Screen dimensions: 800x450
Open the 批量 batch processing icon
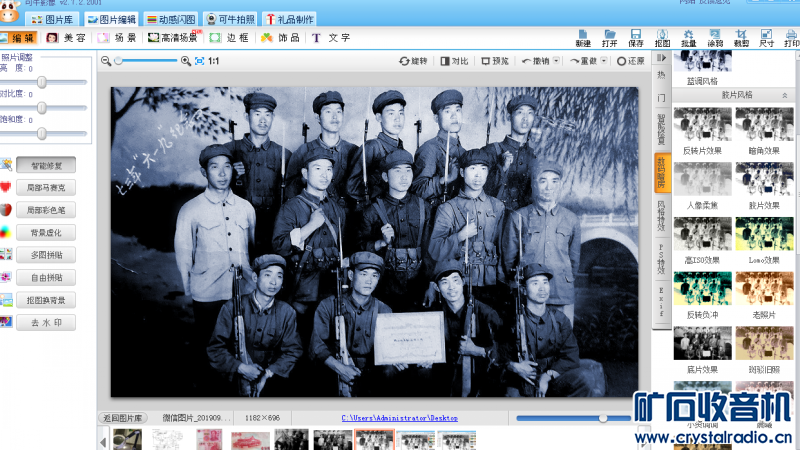(x=688, y=38)
